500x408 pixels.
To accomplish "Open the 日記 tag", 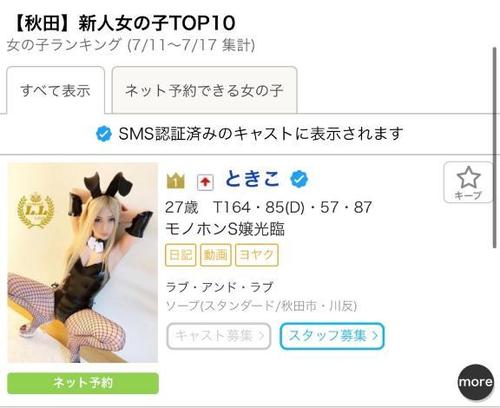I will (180, 255).
